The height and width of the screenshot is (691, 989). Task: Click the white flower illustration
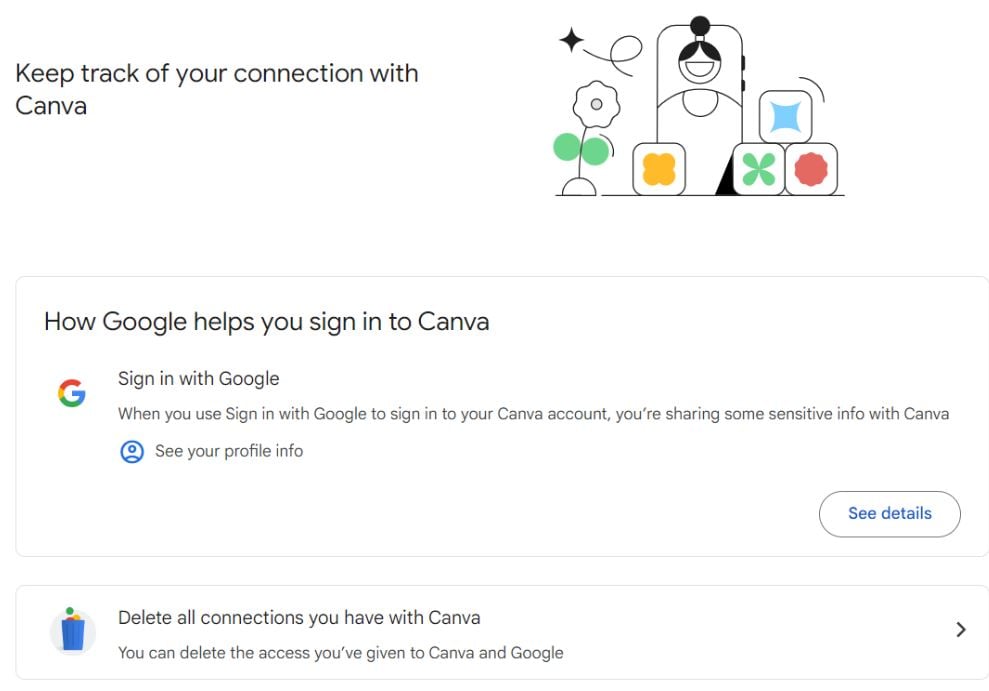(x=596, y=105)
